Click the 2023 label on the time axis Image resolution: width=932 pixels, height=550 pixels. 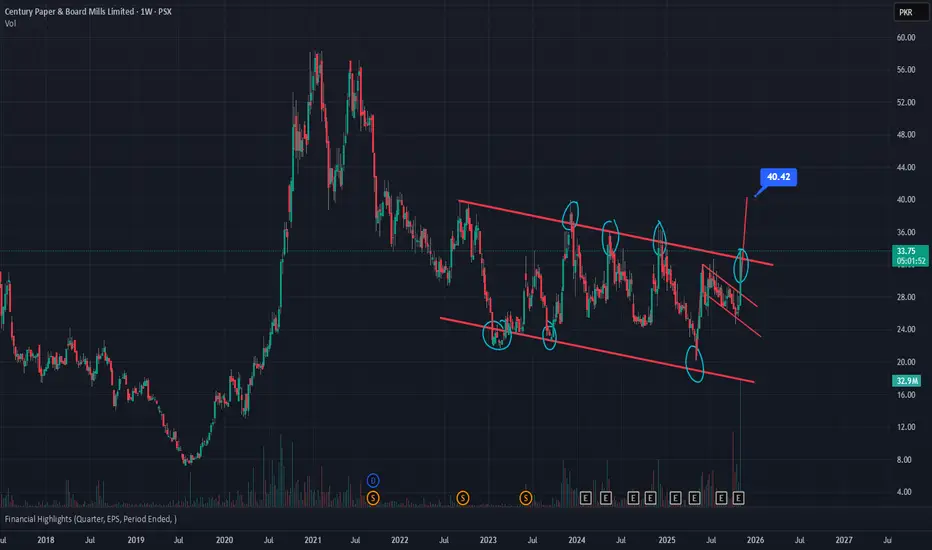(488, 540)
